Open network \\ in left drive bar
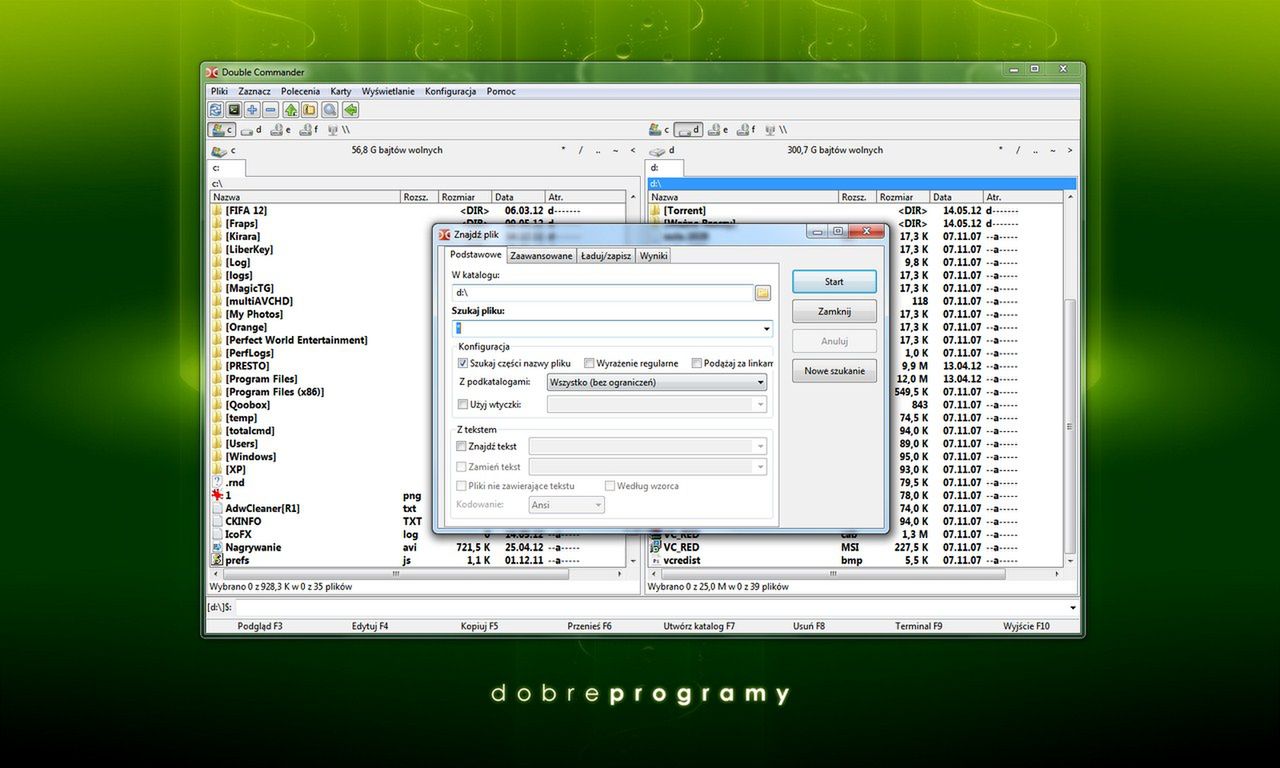This screenshot has height=768, width=1280. [x=339, y=130]
